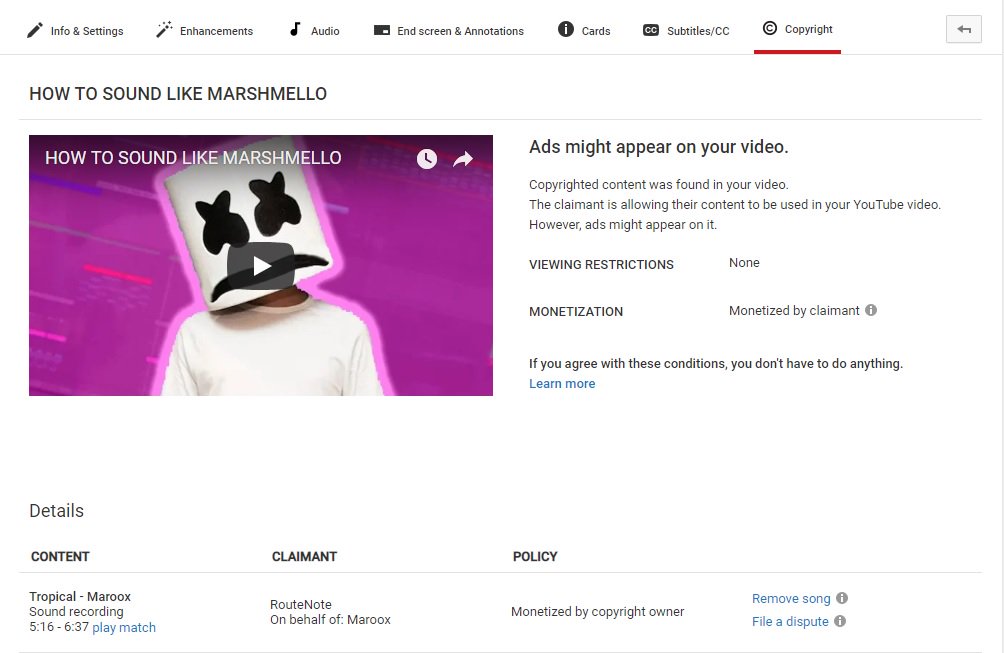Click 'Monetized by copyright owner' policy text
This screenshot has width=1004, height=653.
pos(597,611)
